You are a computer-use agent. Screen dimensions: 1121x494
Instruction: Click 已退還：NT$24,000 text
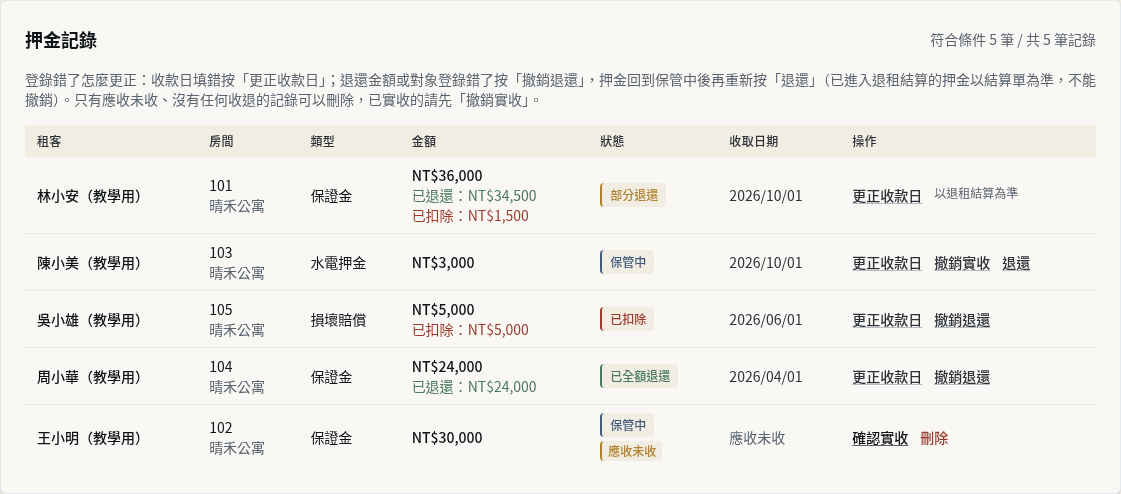475,387
